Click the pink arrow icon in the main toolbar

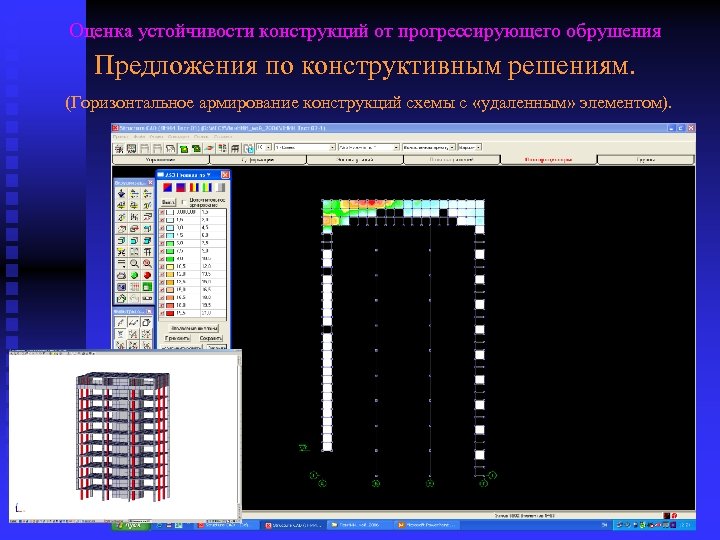(x=209, y=148)
